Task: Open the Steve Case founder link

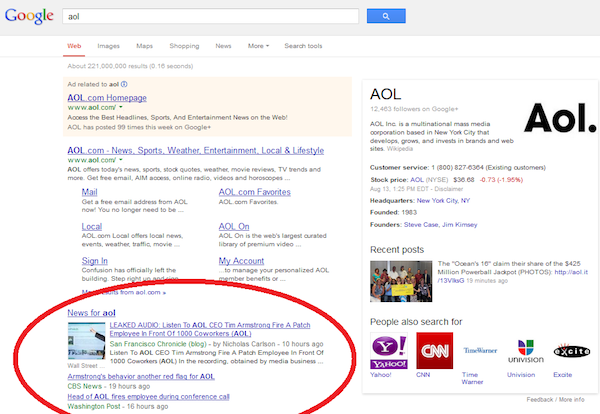Action: pos(421,225)
